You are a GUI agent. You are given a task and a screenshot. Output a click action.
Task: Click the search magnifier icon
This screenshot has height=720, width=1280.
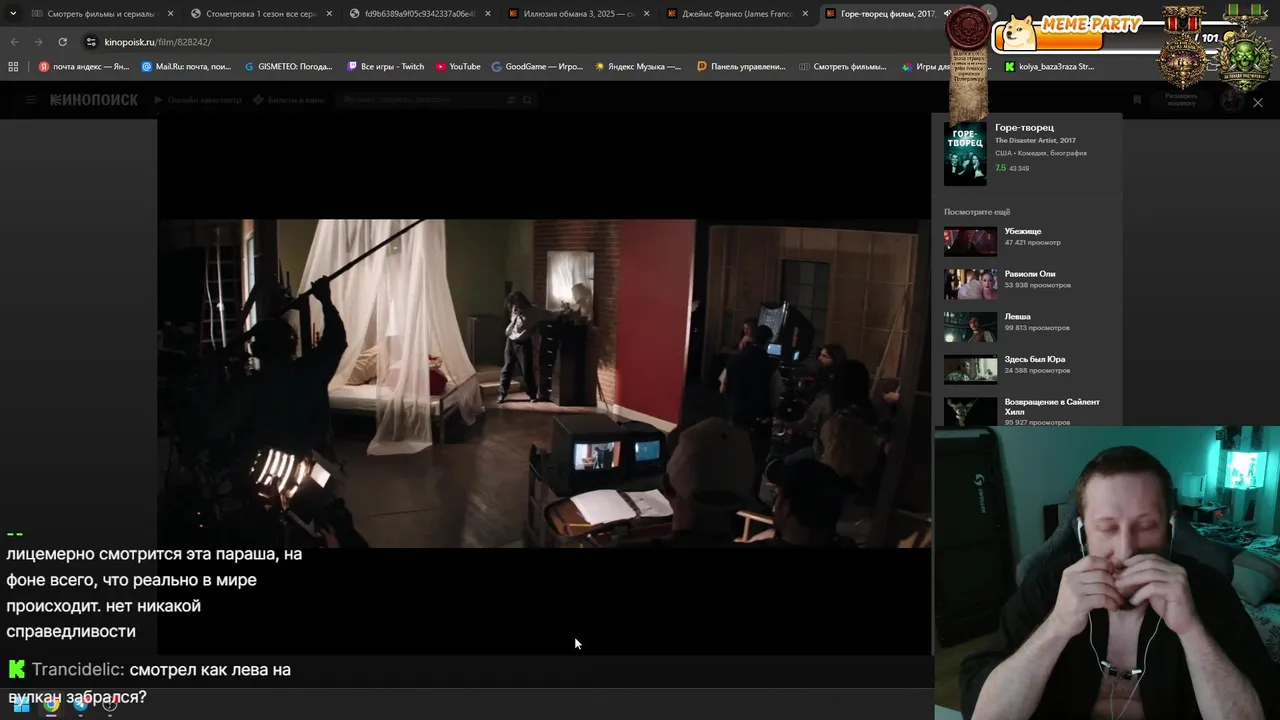[x=527, y=100]
